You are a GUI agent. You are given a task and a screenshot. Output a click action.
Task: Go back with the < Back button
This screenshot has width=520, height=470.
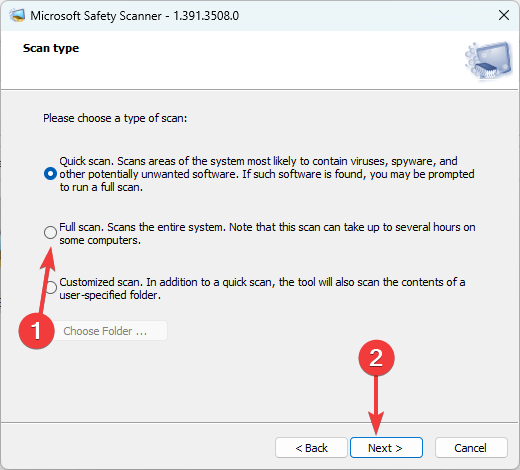(x=311, y=448)
